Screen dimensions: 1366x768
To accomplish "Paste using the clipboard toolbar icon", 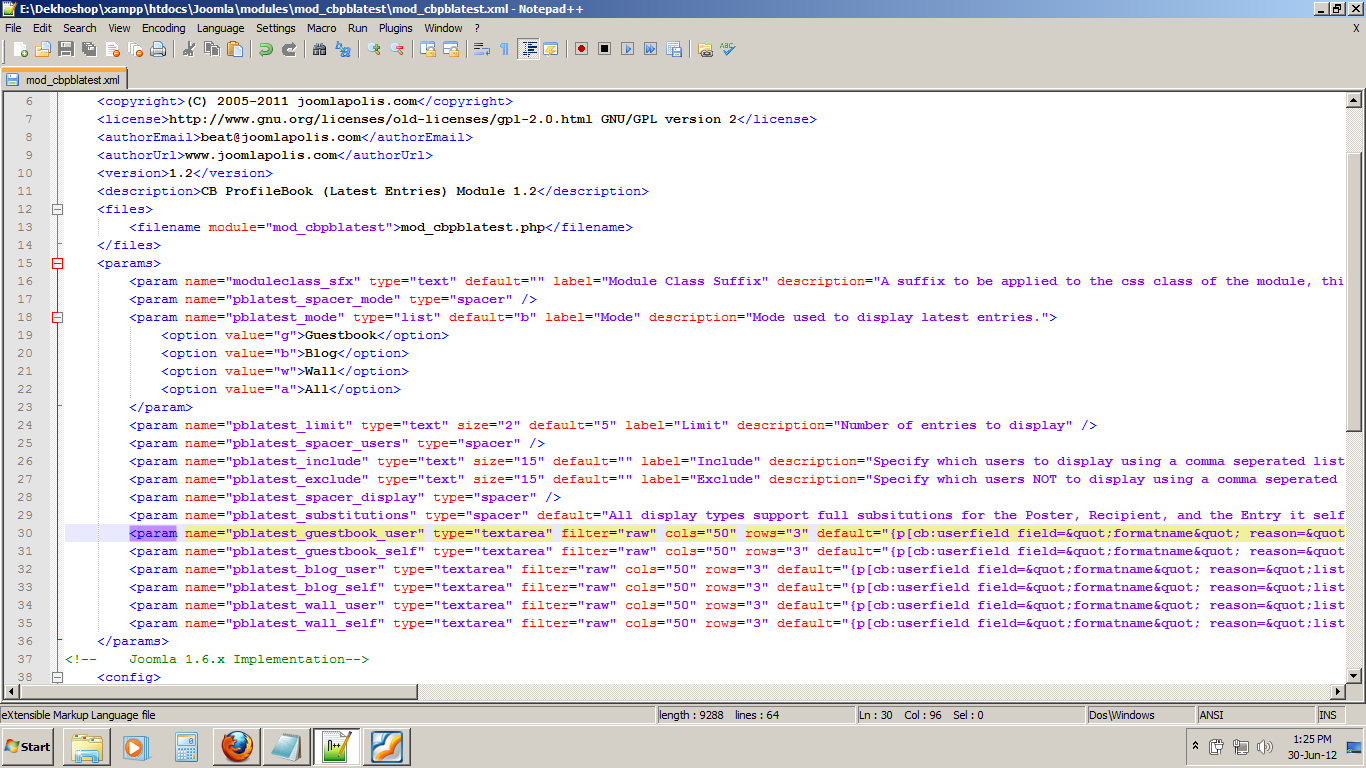I will pyautogui.click(x=235, y=49).
